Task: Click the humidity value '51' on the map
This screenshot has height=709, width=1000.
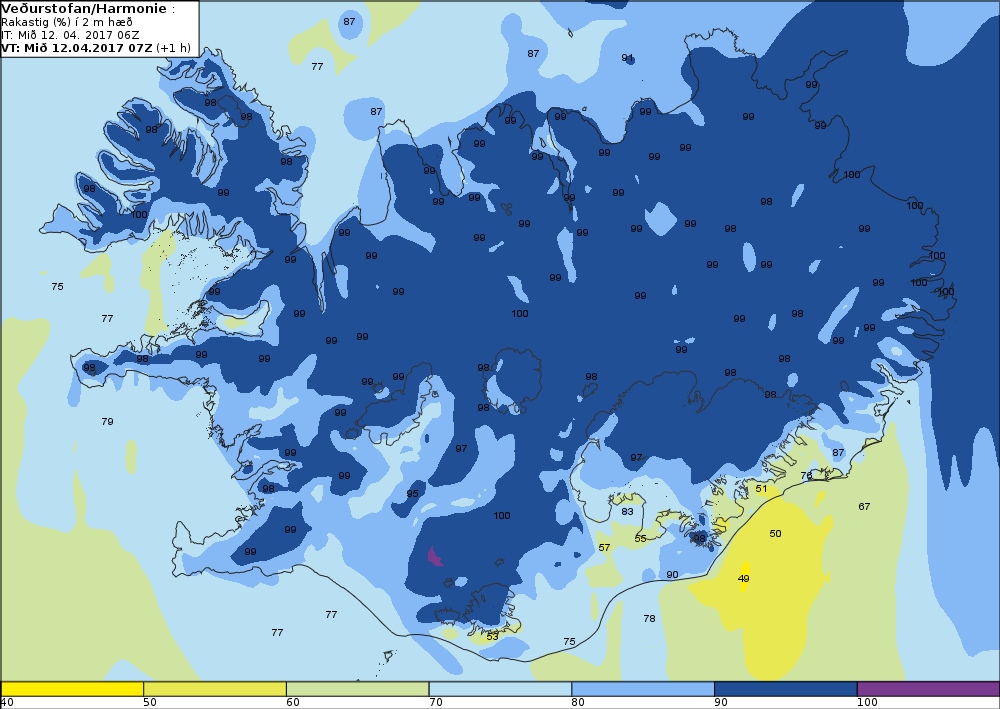Action: (x=761, y=489)
